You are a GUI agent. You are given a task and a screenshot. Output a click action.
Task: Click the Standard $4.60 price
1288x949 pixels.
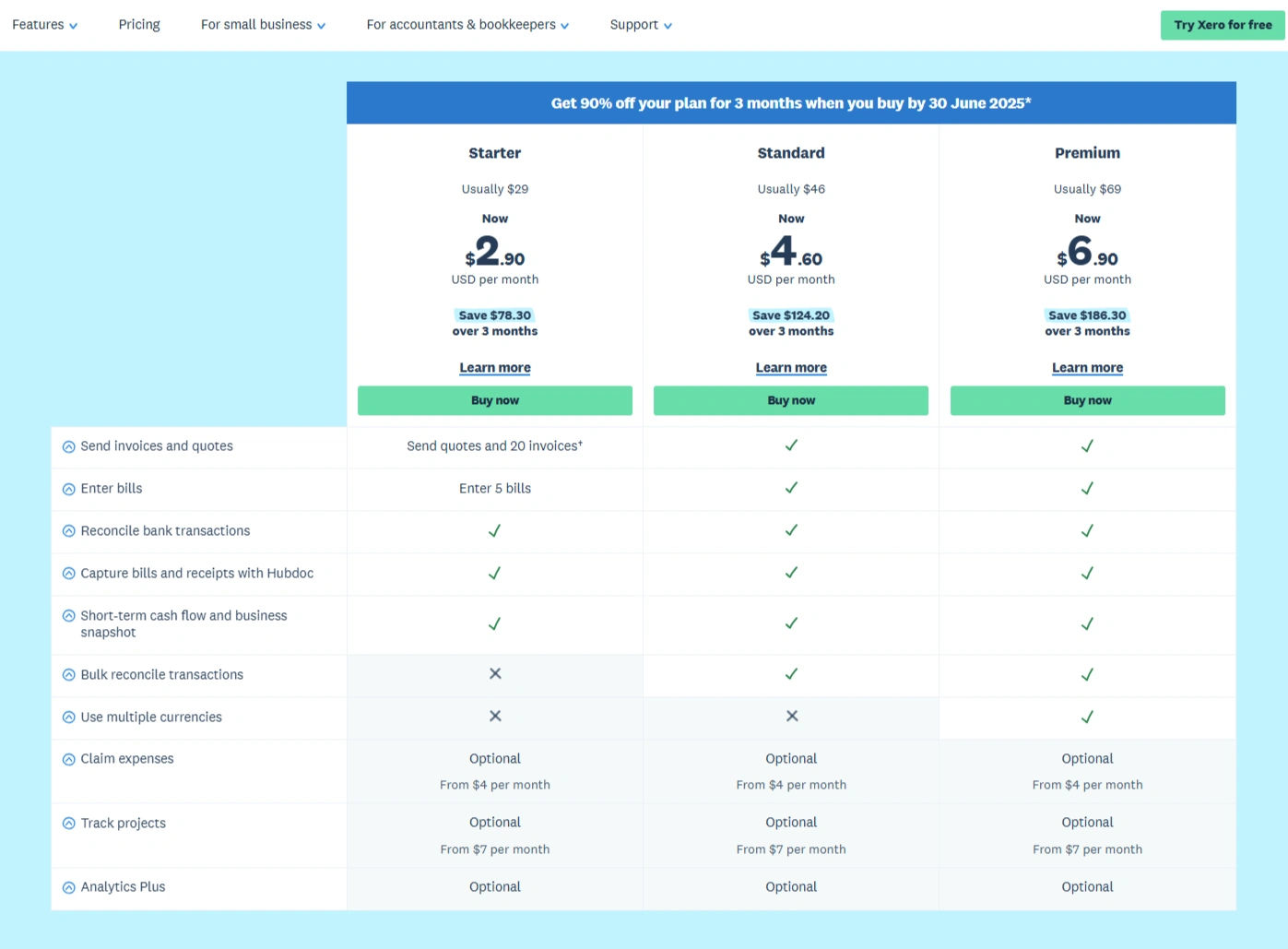(x=791, y=252)
